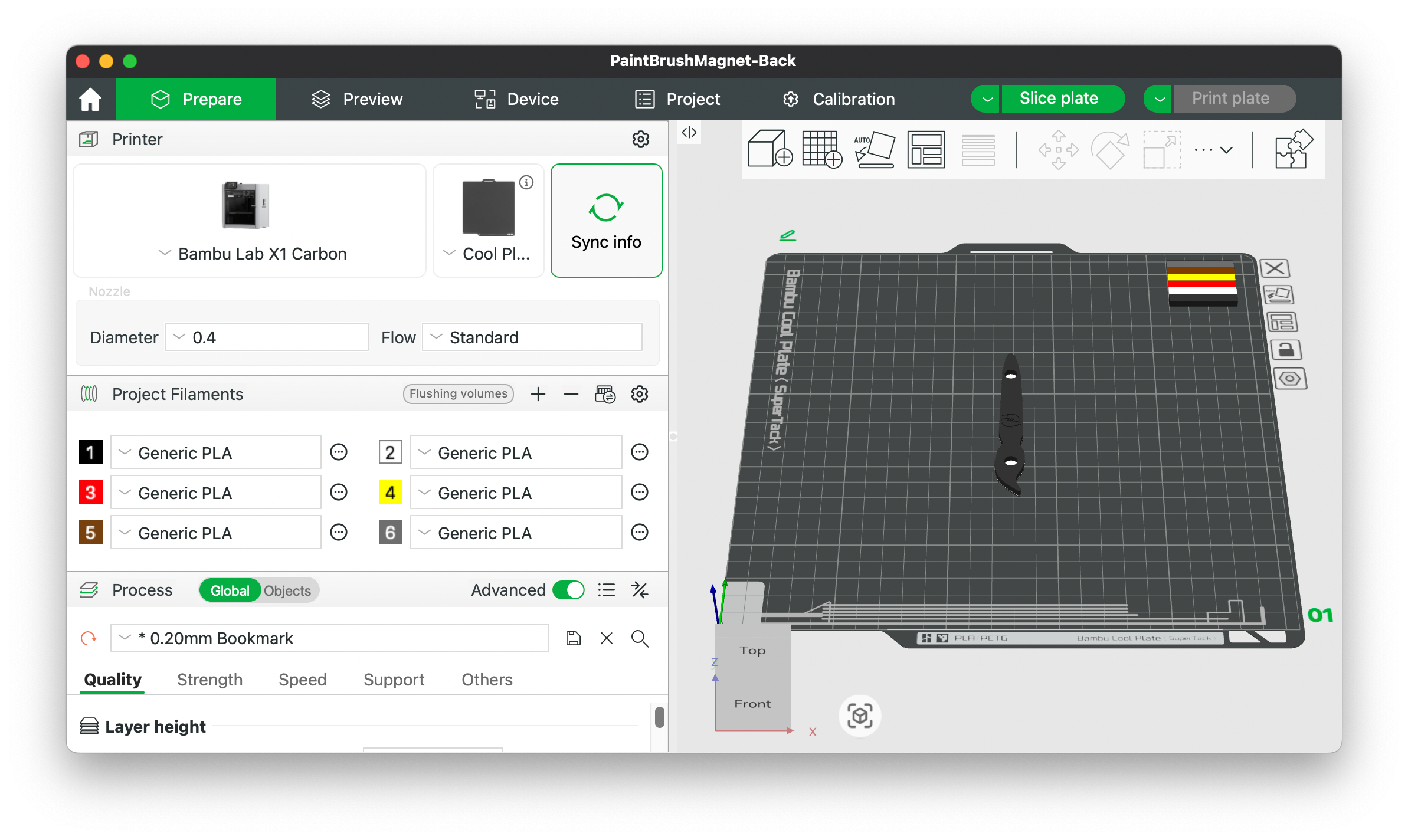The image size is (1408, 840).
Task: Click the sync filaments from AMS icon
Action: pyautogui.click(x=605, y=394)
